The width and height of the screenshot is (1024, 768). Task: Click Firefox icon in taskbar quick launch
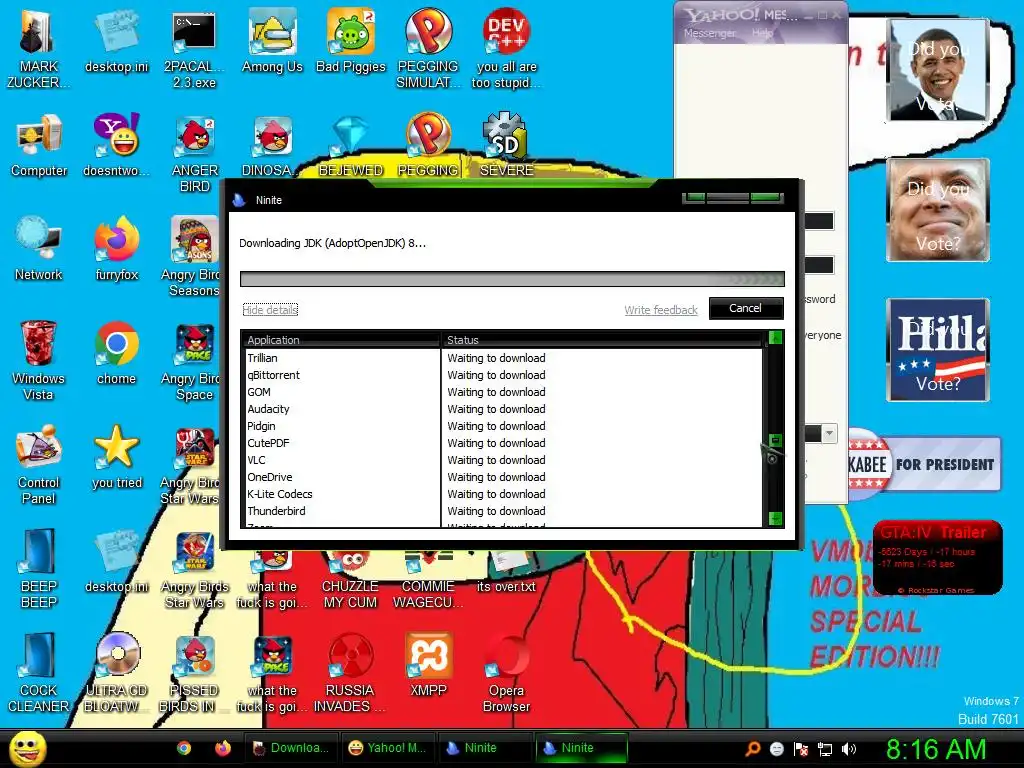(x=223, y=748)
